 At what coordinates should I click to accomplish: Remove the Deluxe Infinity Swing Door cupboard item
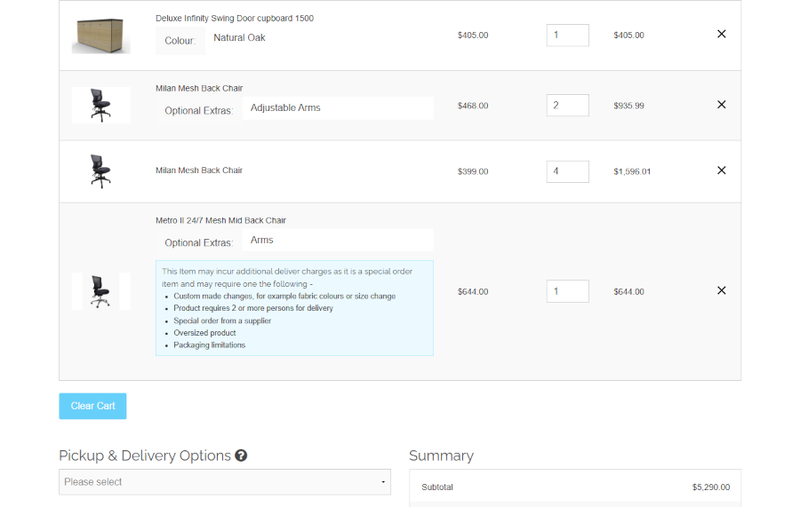721,34
